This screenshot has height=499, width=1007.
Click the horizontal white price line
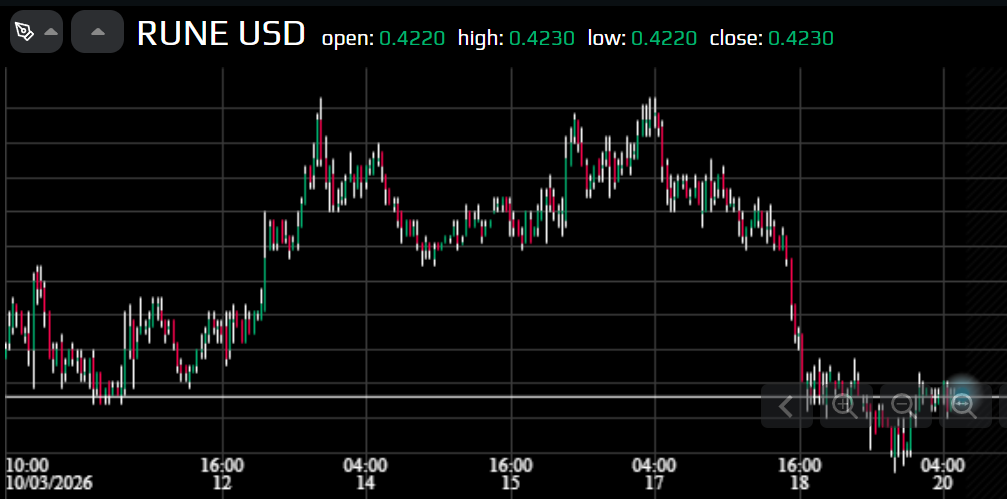400,397
